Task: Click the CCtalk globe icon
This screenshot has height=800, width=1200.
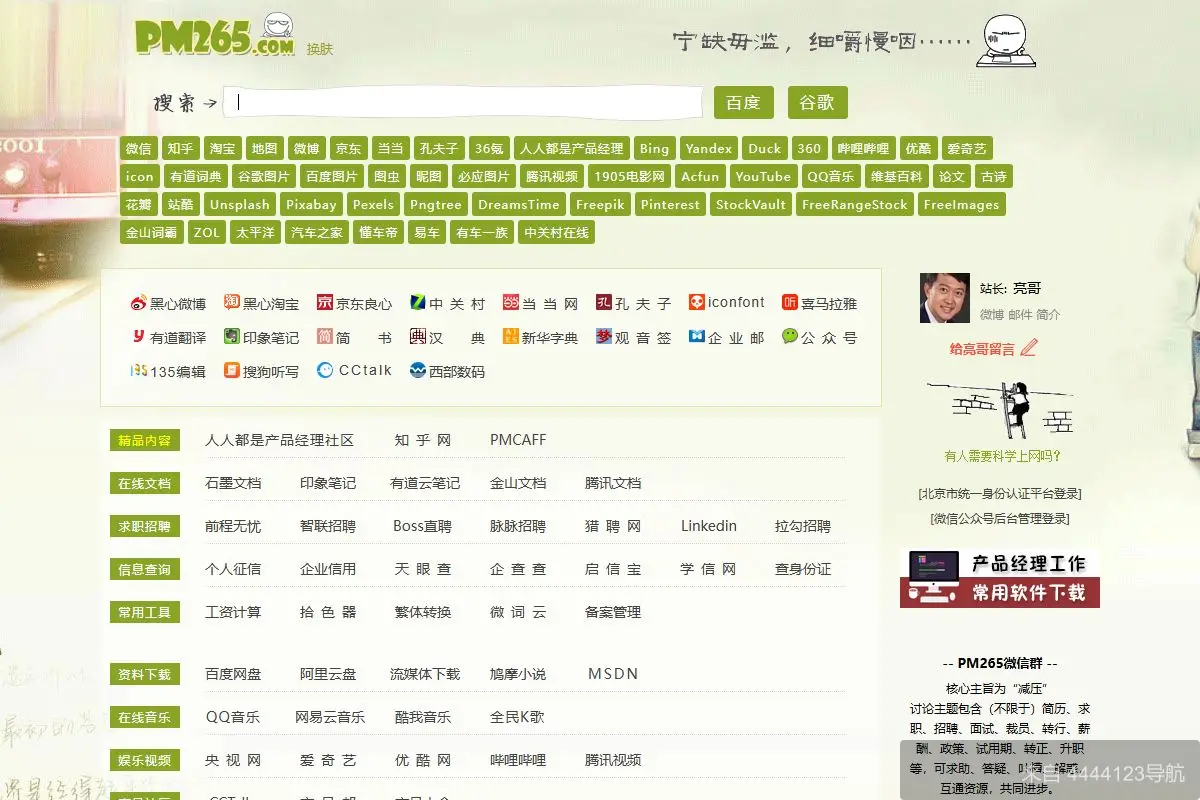Action: pos(323,370)
